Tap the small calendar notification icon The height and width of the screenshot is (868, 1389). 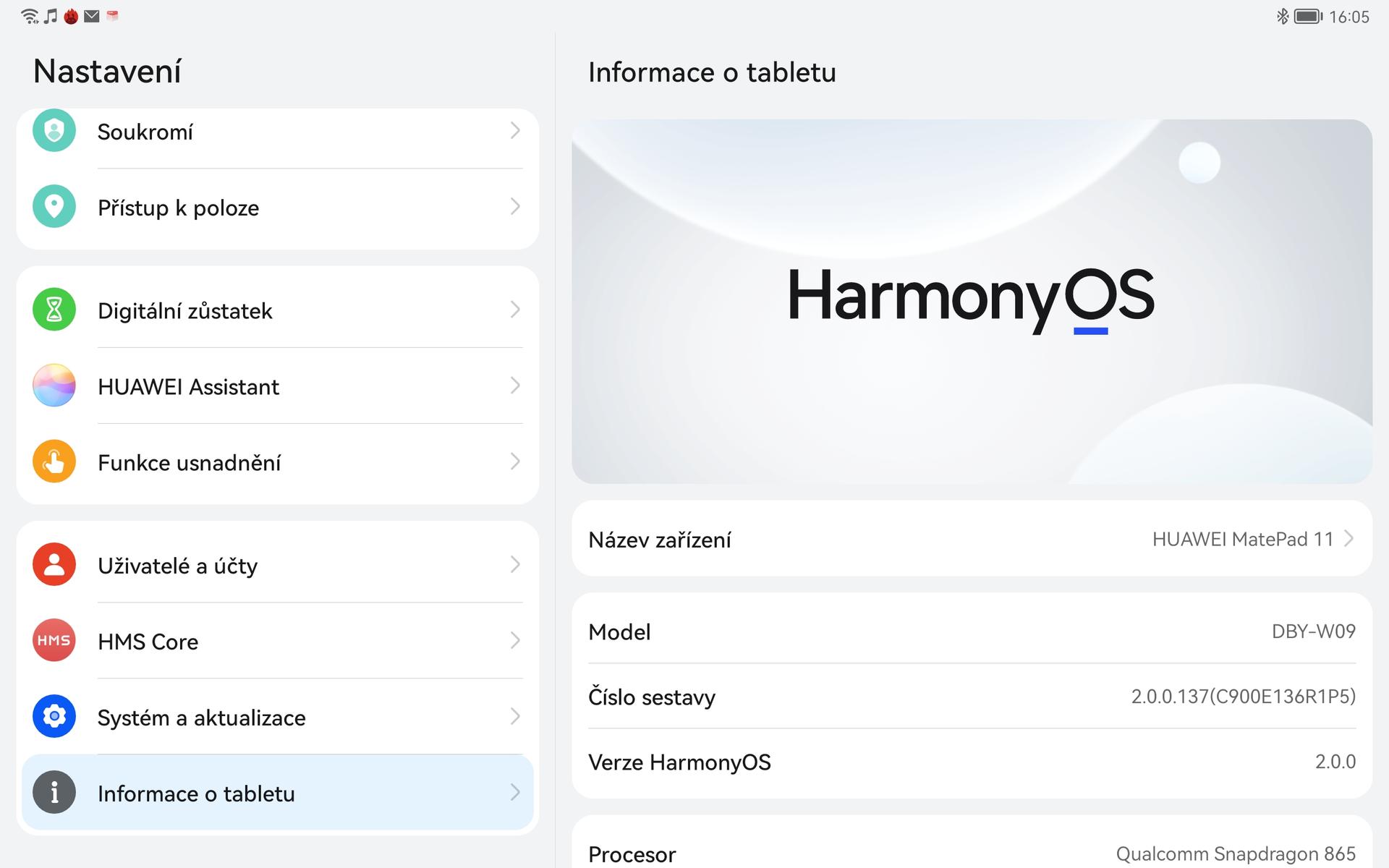pos(112,15)
